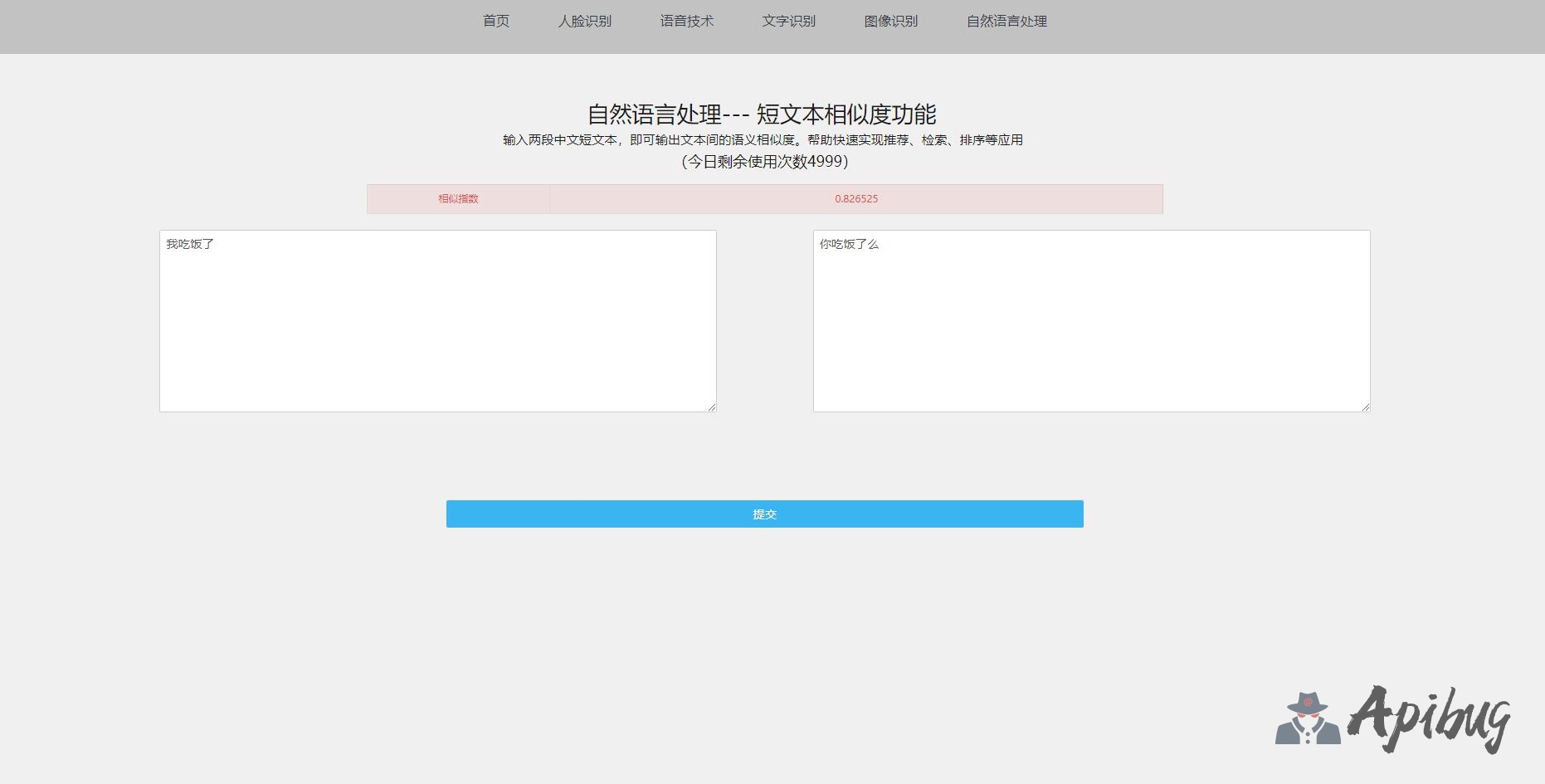Click the text 我吃饭了 in left box
1545x784 pixels.
(190, 244)
